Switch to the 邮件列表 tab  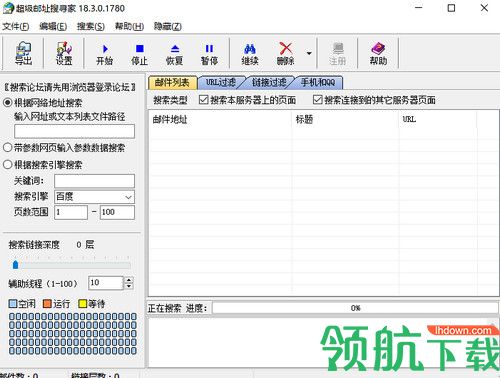[172, 82]
